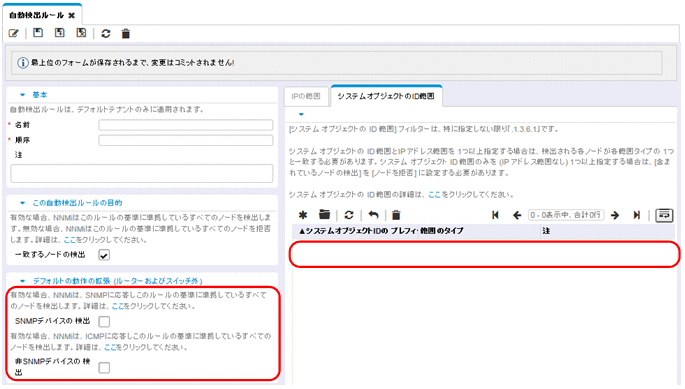
Task: Delete selected row with table trash icon
Action: click(396, 215)
